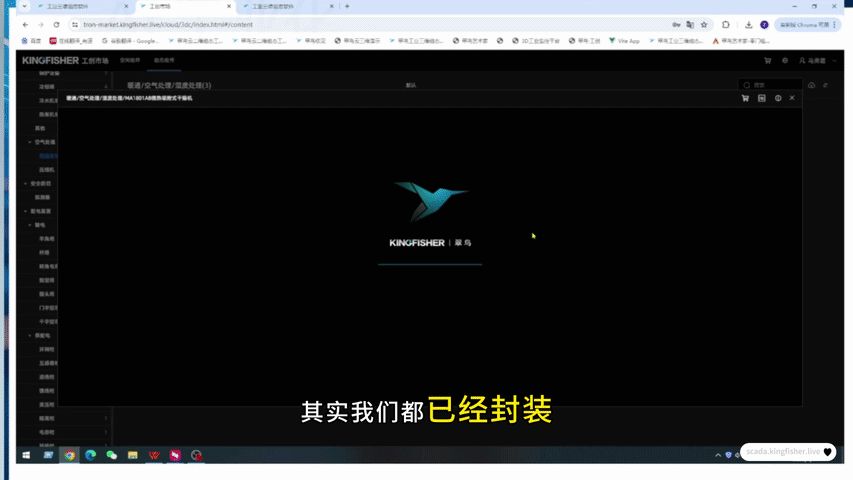The width and height of the screenshot is (853, 480).
Task: Show hidden system tray icons
Action: pos(718,455)
